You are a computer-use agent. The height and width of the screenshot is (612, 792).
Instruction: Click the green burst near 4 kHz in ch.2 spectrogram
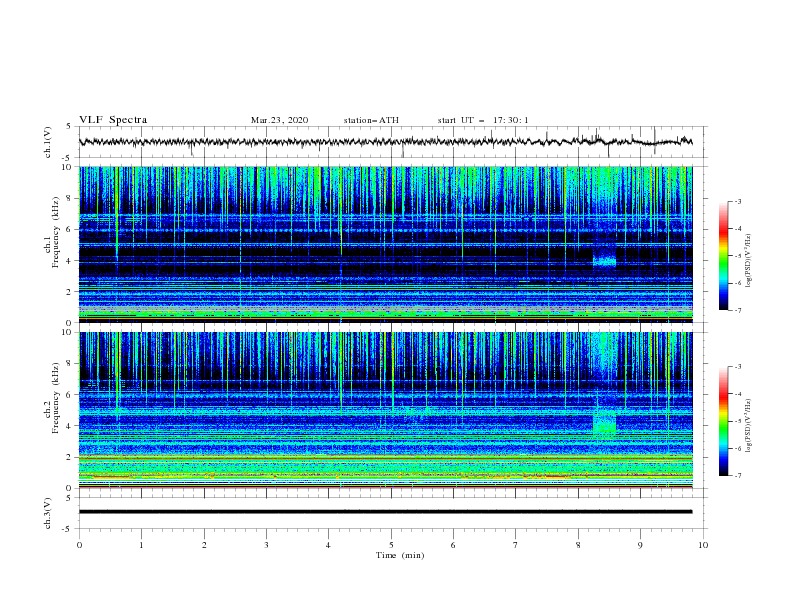click(604, 423)
